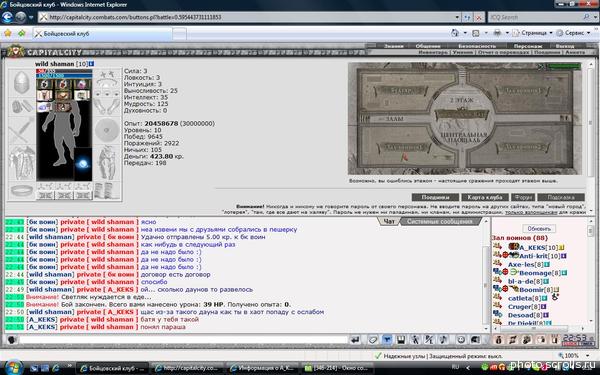Click the send message arrow icon
Image resolution: width=600 pixels, height=375 pixels.
(355, 339)
